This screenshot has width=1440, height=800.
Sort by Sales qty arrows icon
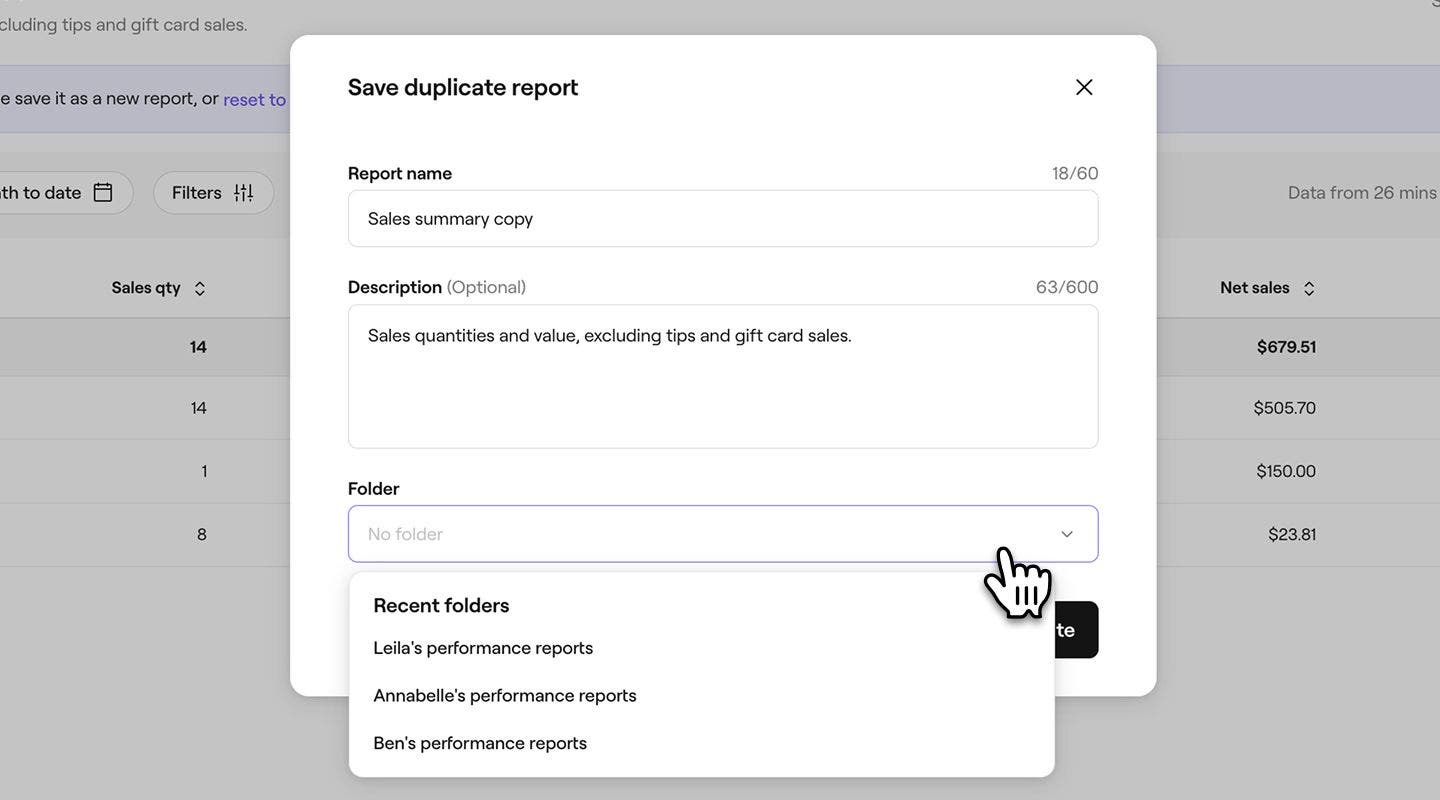coord(200,288)
